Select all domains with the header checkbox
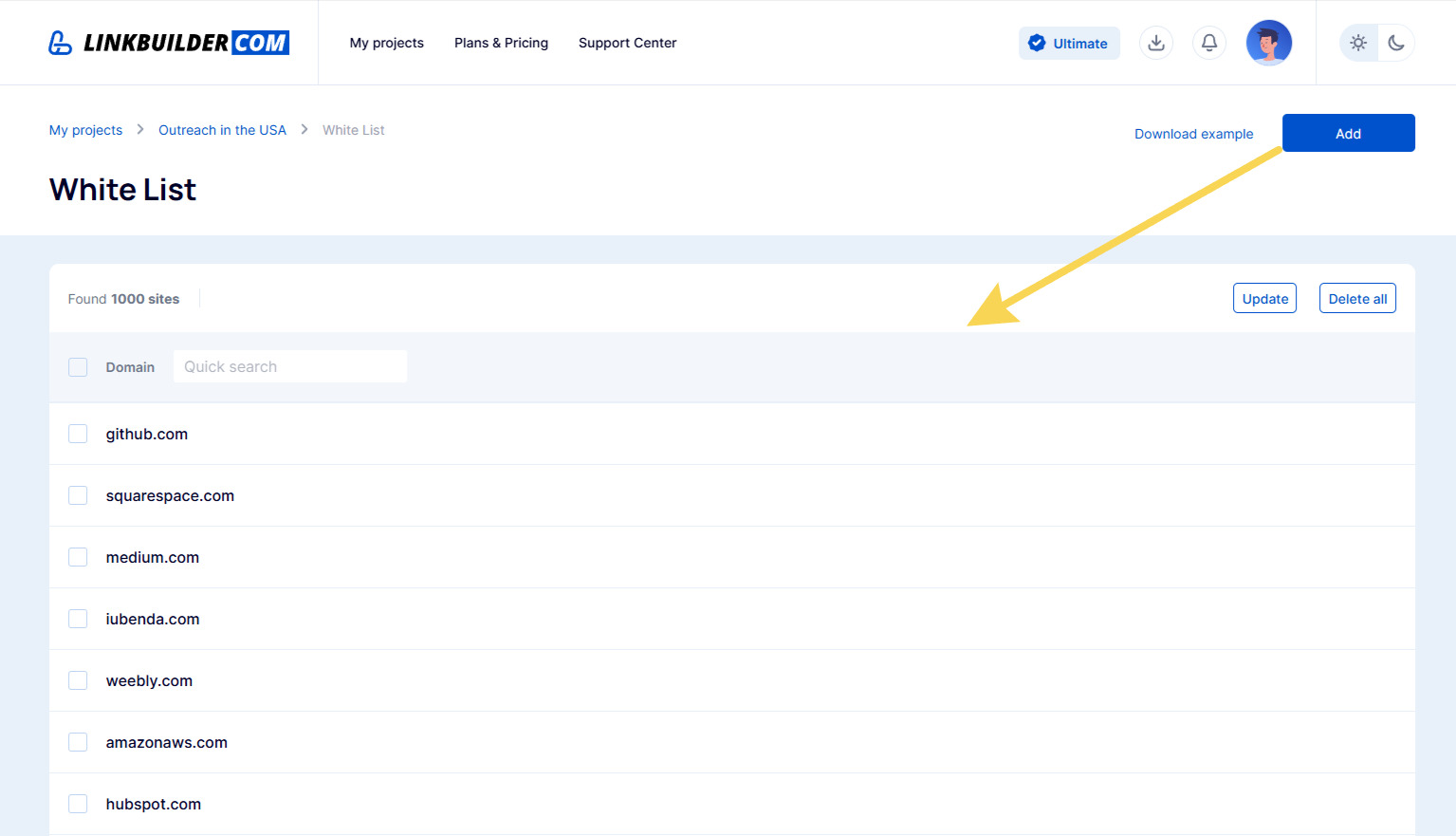This screenshot has height=836, width=1456. click(77, 366)
